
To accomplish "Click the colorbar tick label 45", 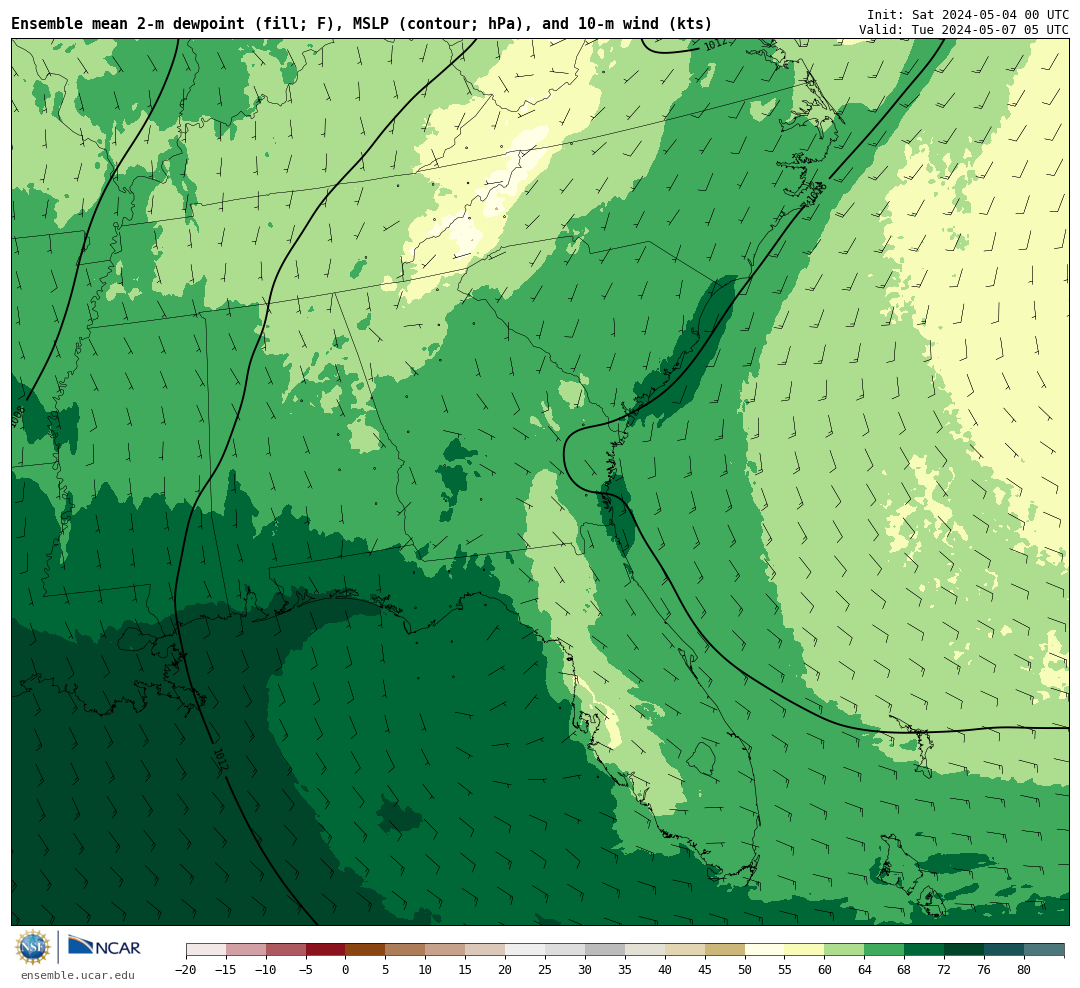I will (x=705, y=969).
